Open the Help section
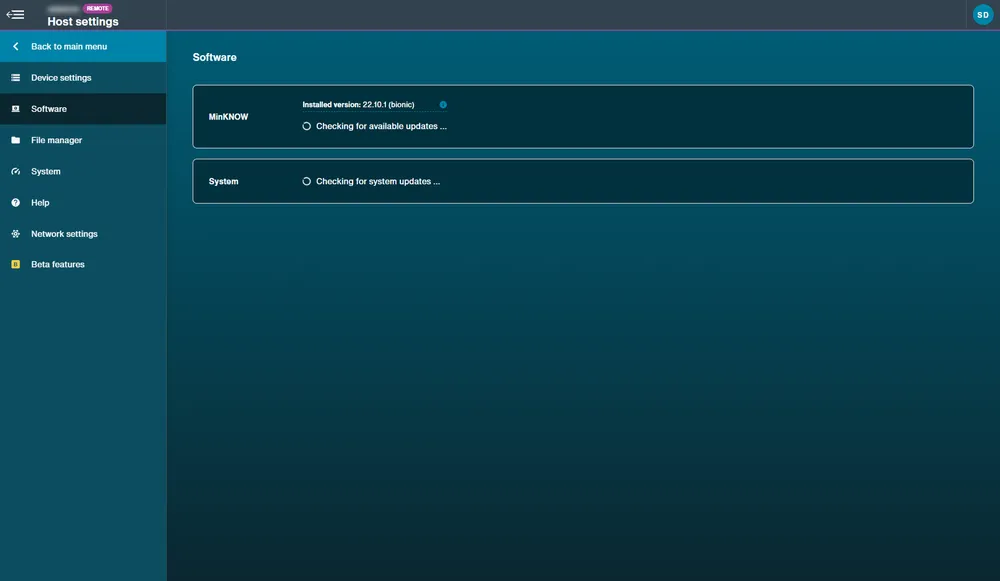1000x581 pixels. [83, 203]
